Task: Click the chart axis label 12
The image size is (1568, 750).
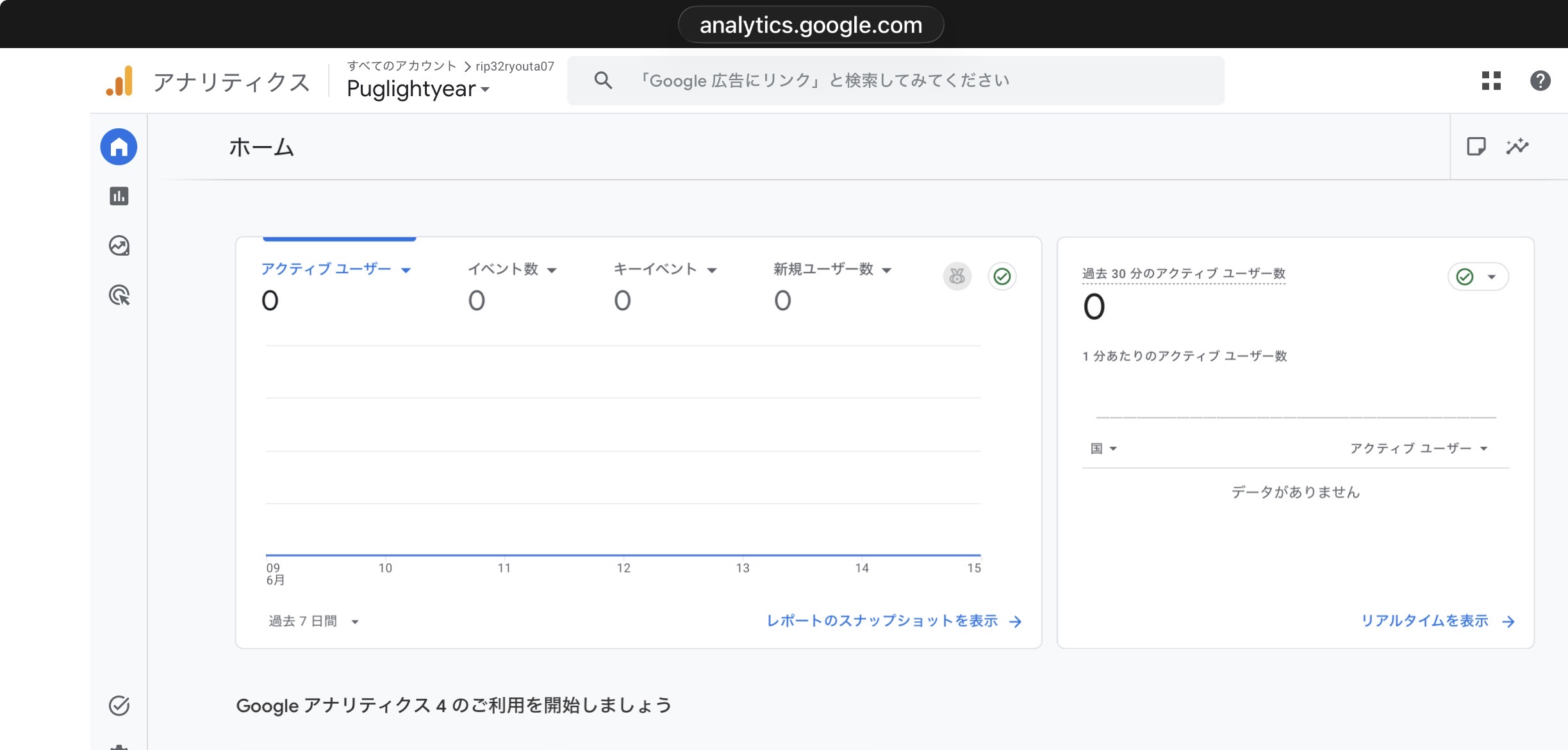Action: [623, 569]
